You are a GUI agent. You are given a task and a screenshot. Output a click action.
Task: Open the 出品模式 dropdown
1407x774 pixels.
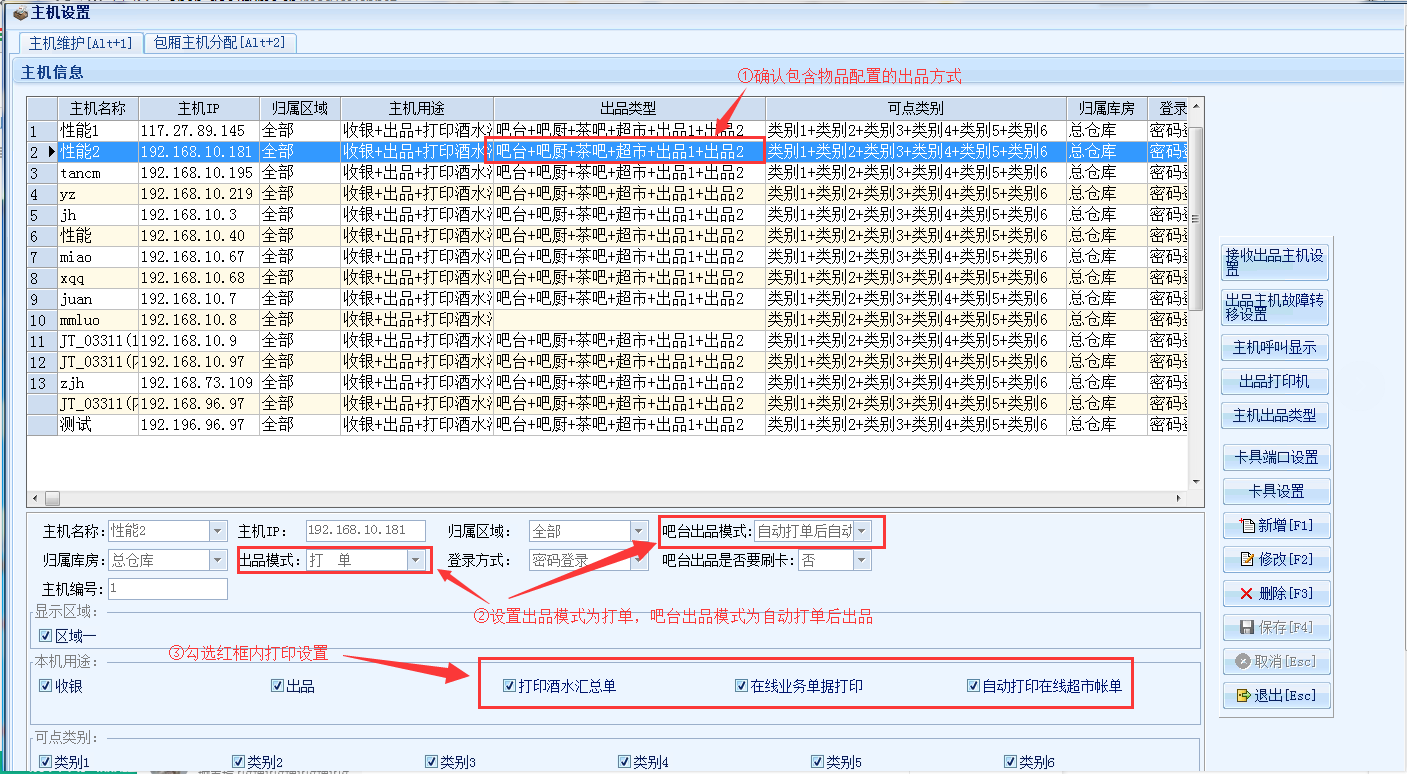tap(416, 561)
